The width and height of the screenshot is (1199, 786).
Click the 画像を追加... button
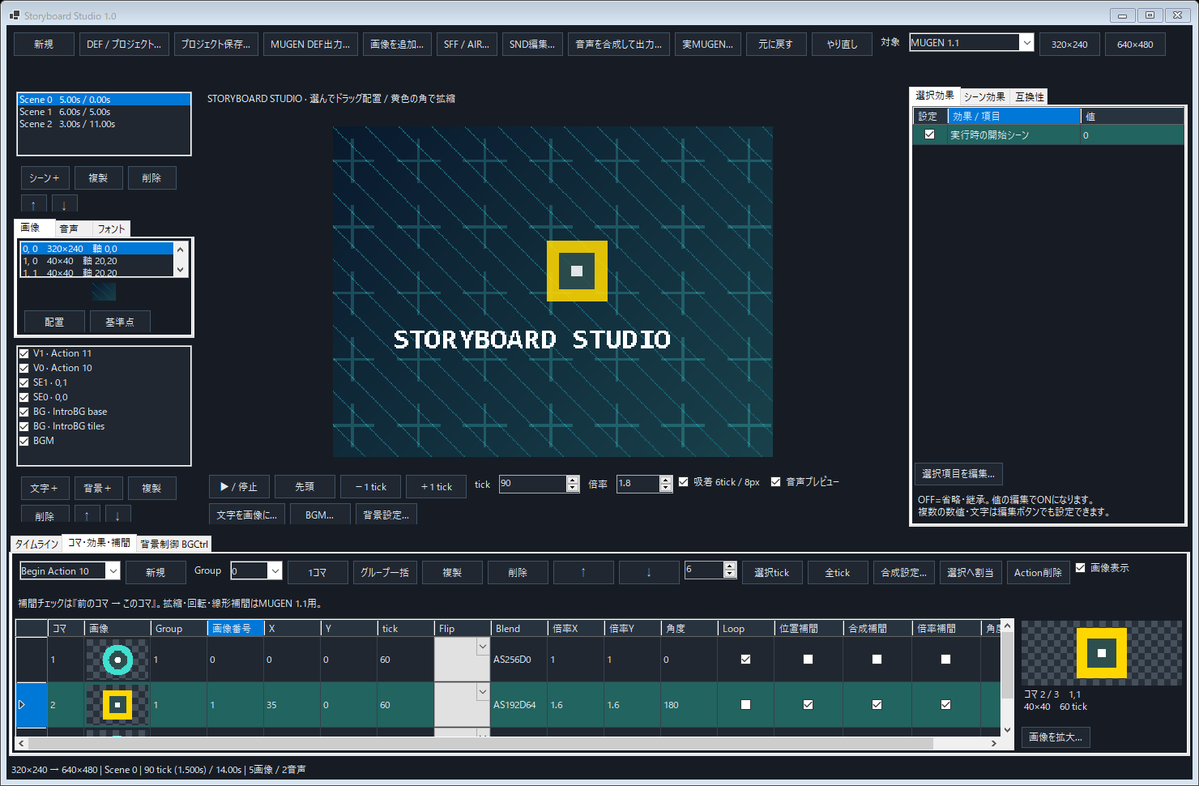point(397,44)
